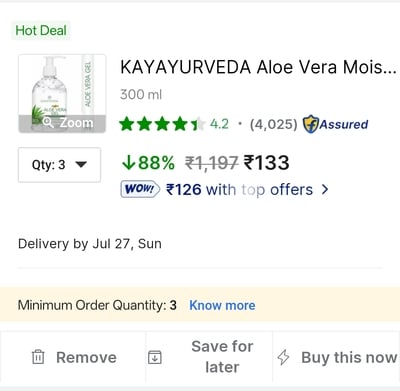Open Know more about minimum order quantity

(222, 305)
